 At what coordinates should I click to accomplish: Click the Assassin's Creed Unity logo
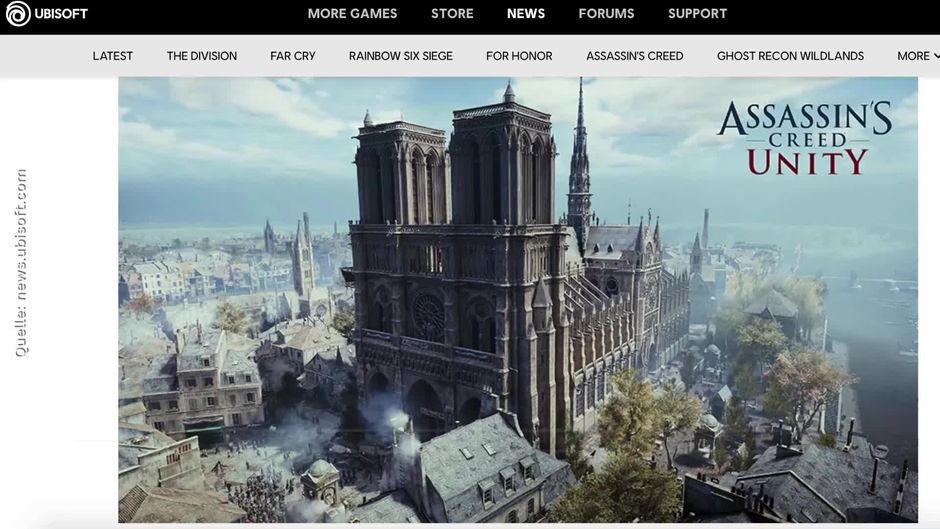[804, 138]
